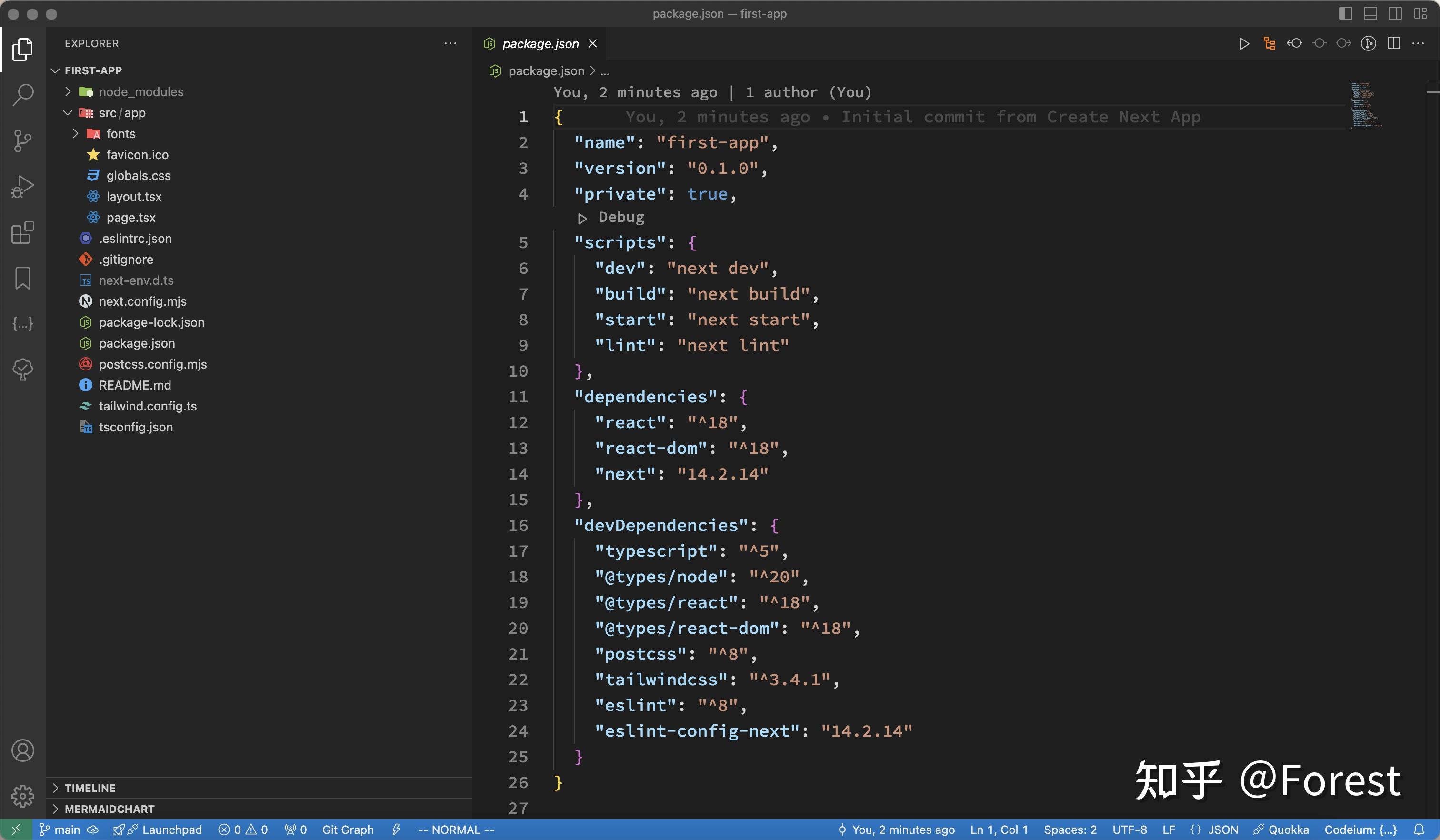The image size is (1440, 840).
Task: Click the toggle file blame circle icon
Action: 1320,43
